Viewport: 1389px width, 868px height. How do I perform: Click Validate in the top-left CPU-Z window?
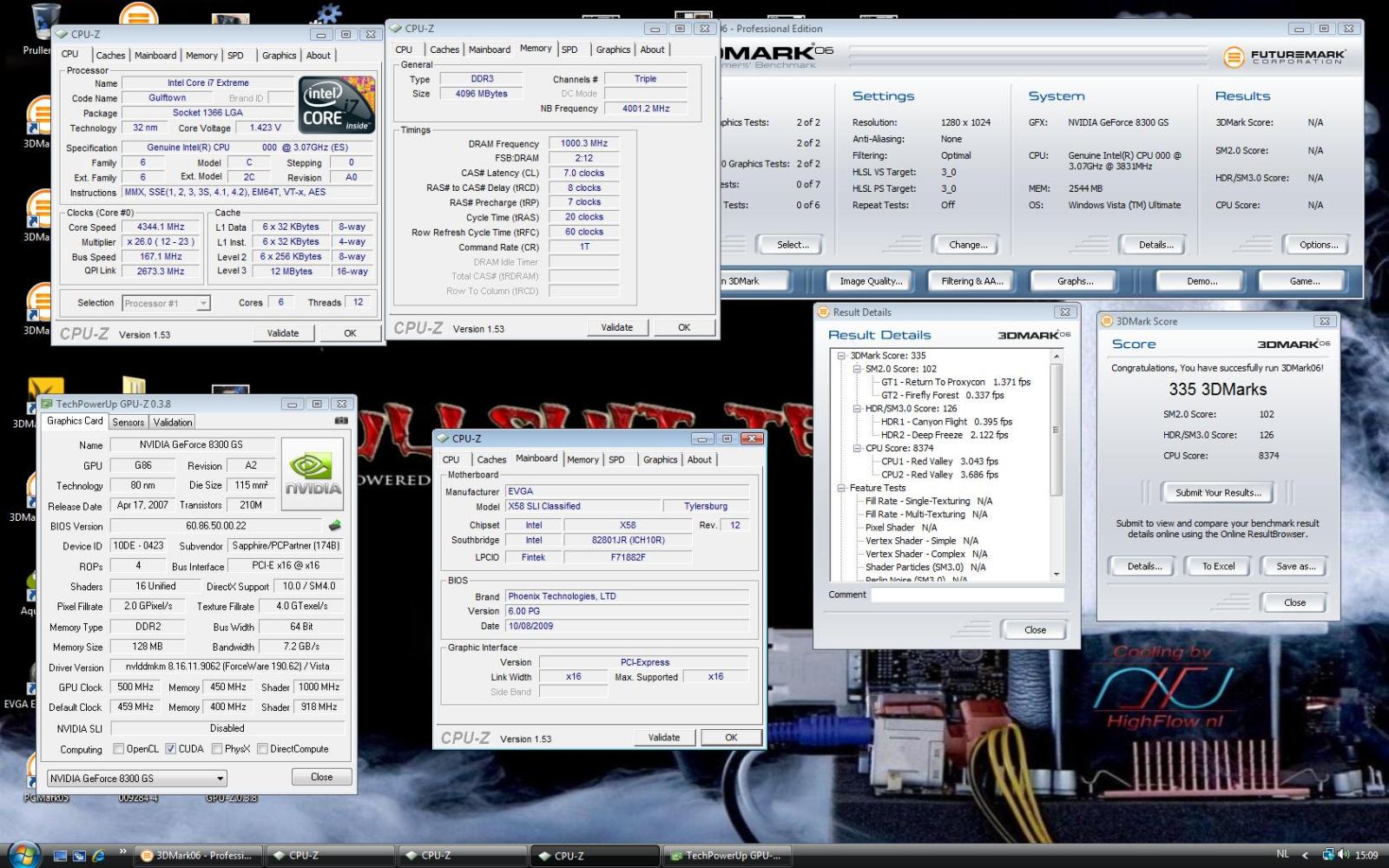(x=283, y=332)
